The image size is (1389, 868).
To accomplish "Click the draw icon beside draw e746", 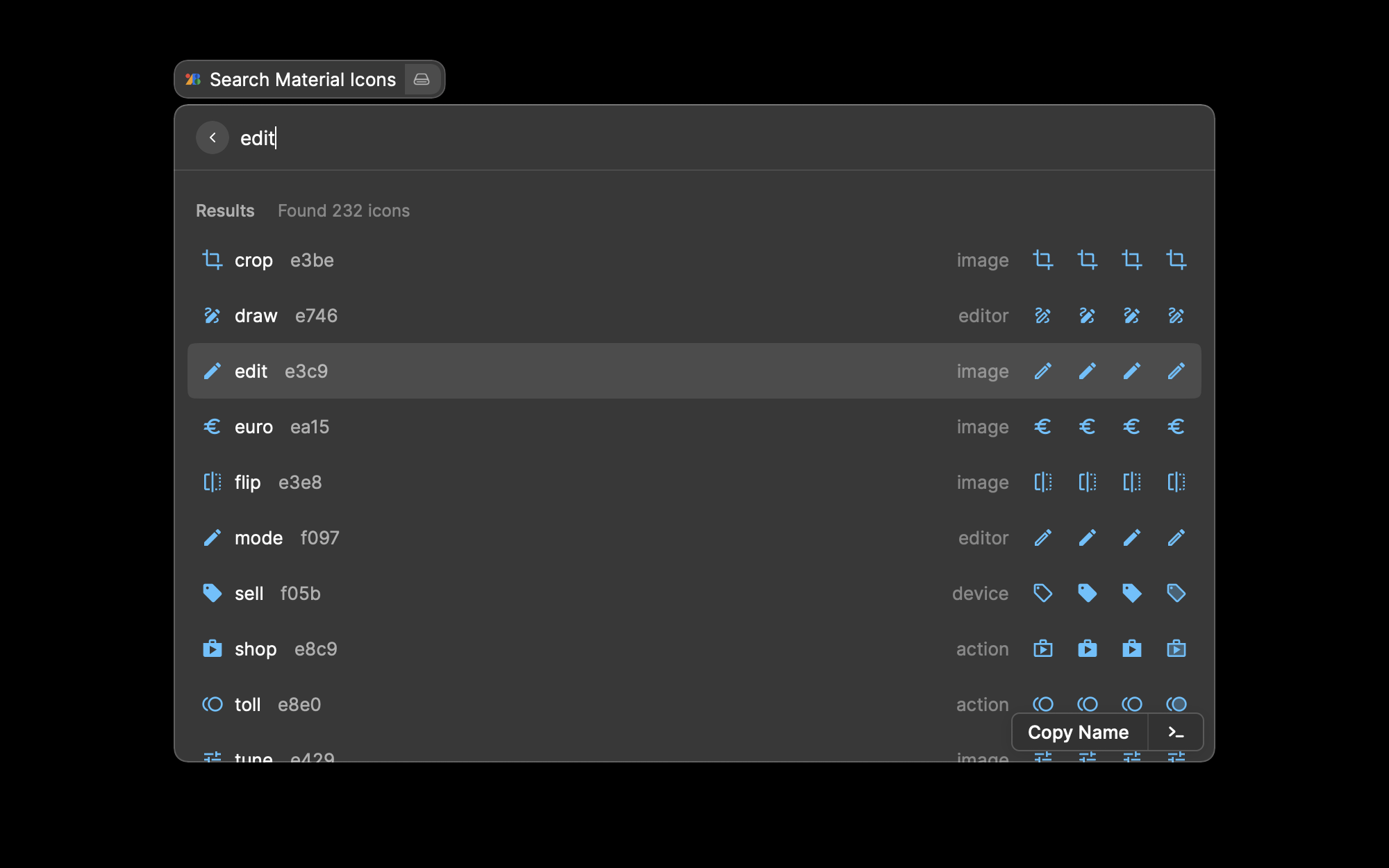I will [x=212, y=316].
